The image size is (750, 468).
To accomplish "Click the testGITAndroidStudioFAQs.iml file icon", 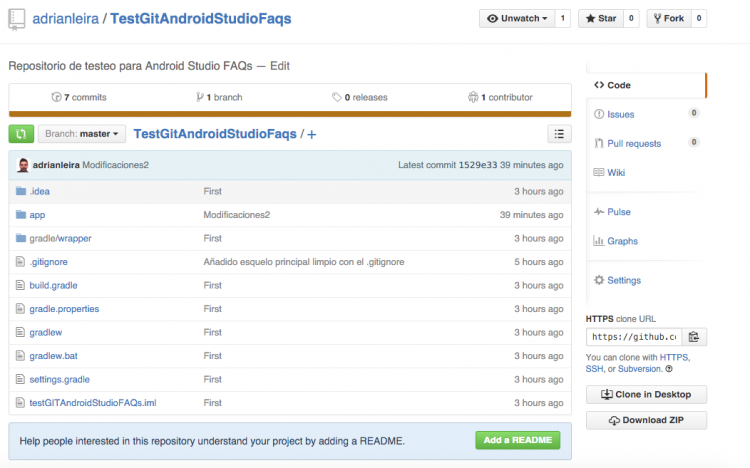I will [20, 402].
